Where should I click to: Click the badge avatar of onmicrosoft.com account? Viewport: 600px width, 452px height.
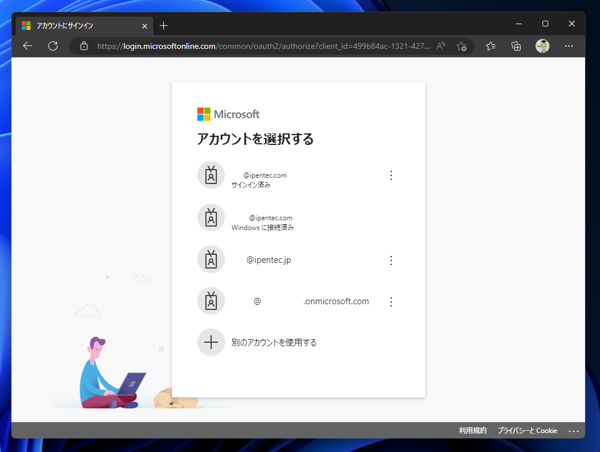(x=211, y=301)
